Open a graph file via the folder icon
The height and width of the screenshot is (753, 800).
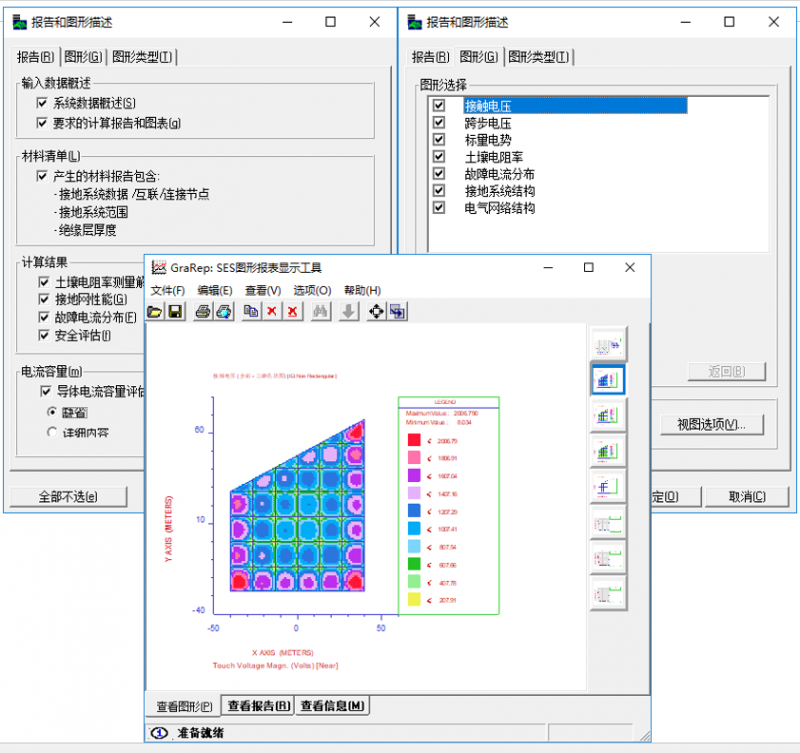click(x=155, y=311)
